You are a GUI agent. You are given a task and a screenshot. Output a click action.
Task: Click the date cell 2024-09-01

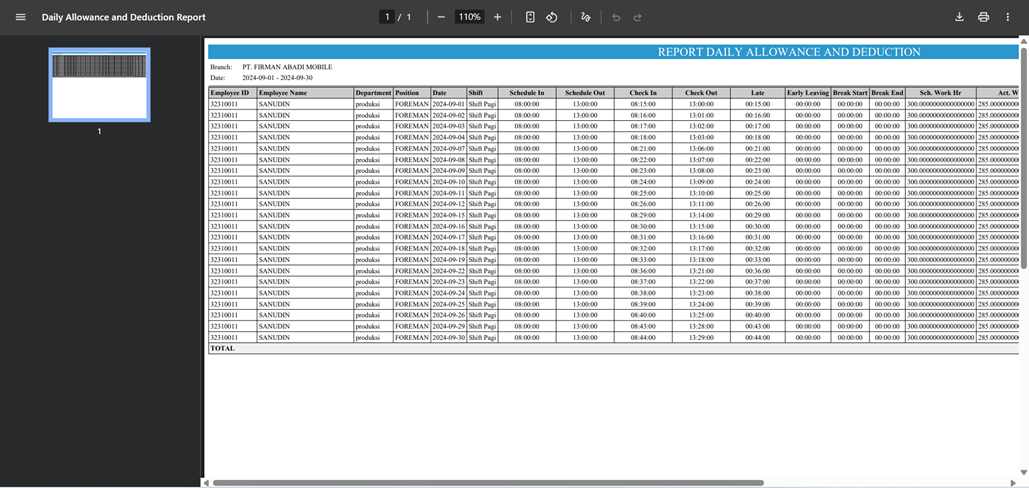point(448,104)
